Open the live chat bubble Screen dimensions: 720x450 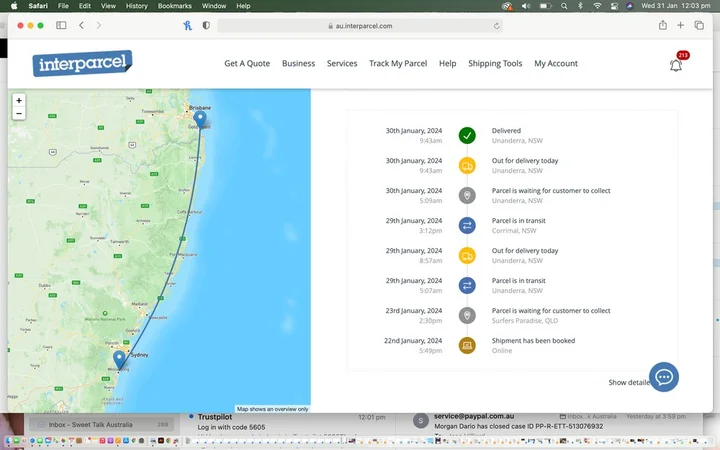664,377
